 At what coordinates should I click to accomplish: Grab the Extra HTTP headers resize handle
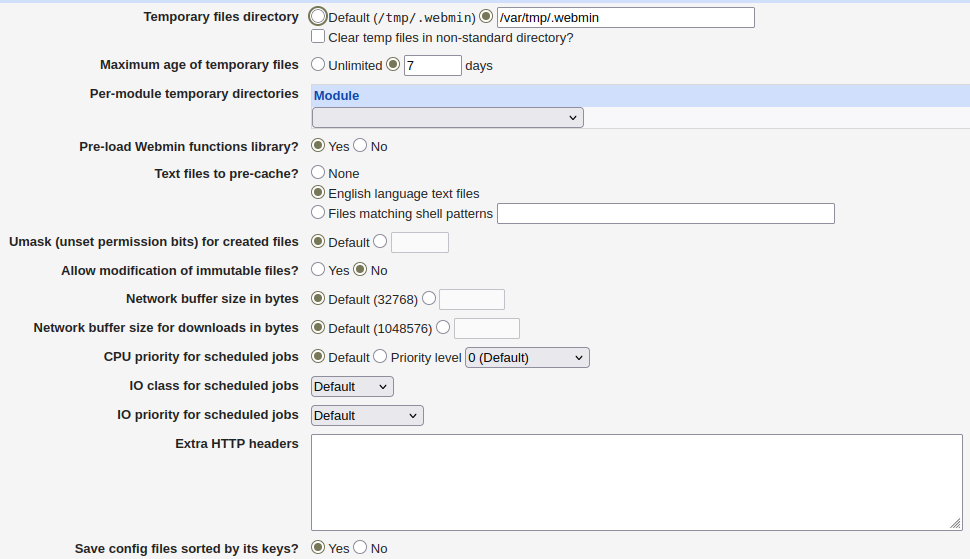[955, 523]
